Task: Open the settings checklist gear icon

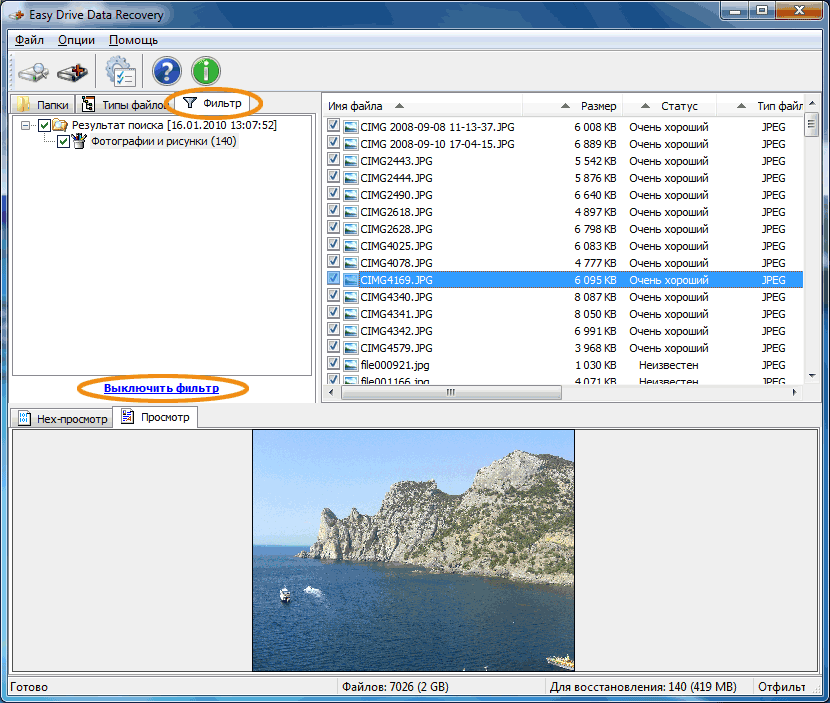Action: click(x=121, y=72)
